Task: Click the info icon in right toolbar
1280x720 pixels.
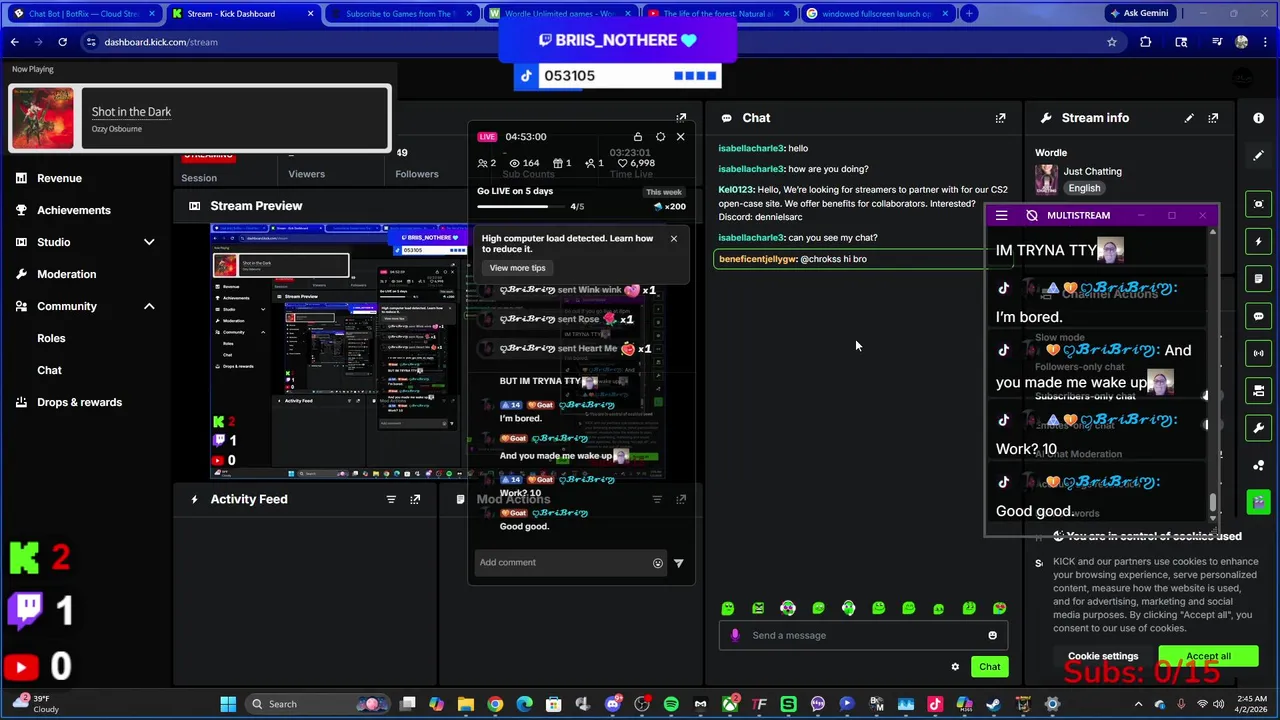Action: 1259,118
